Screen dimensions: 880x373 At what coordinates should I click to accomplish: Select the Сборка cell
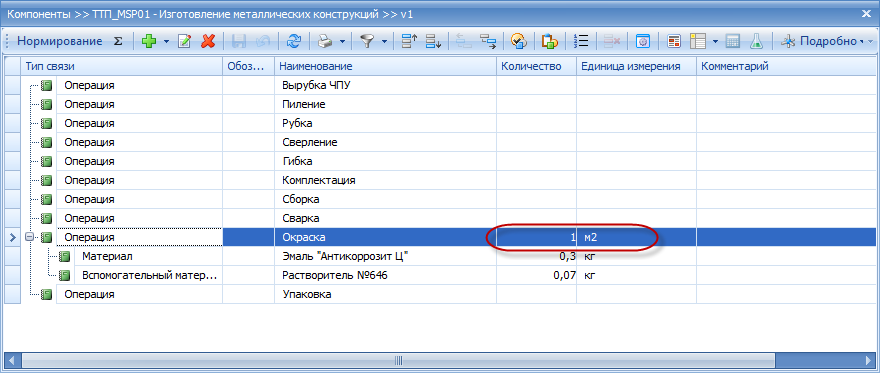386,199
